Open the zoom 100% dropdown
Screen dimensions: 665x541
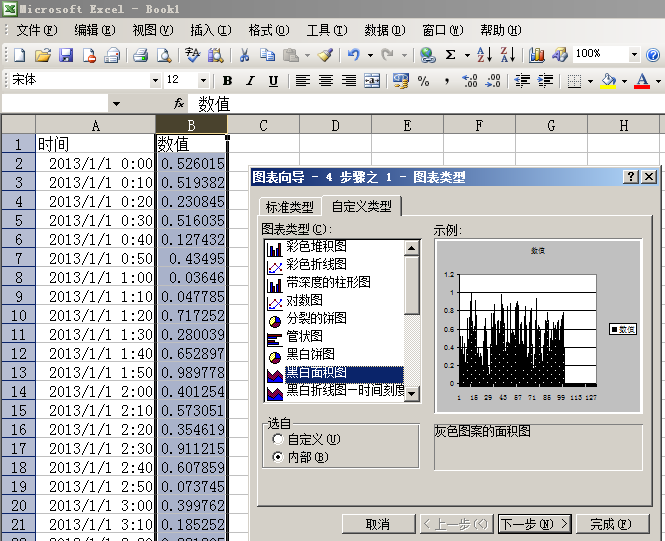[x=634, y=54]
